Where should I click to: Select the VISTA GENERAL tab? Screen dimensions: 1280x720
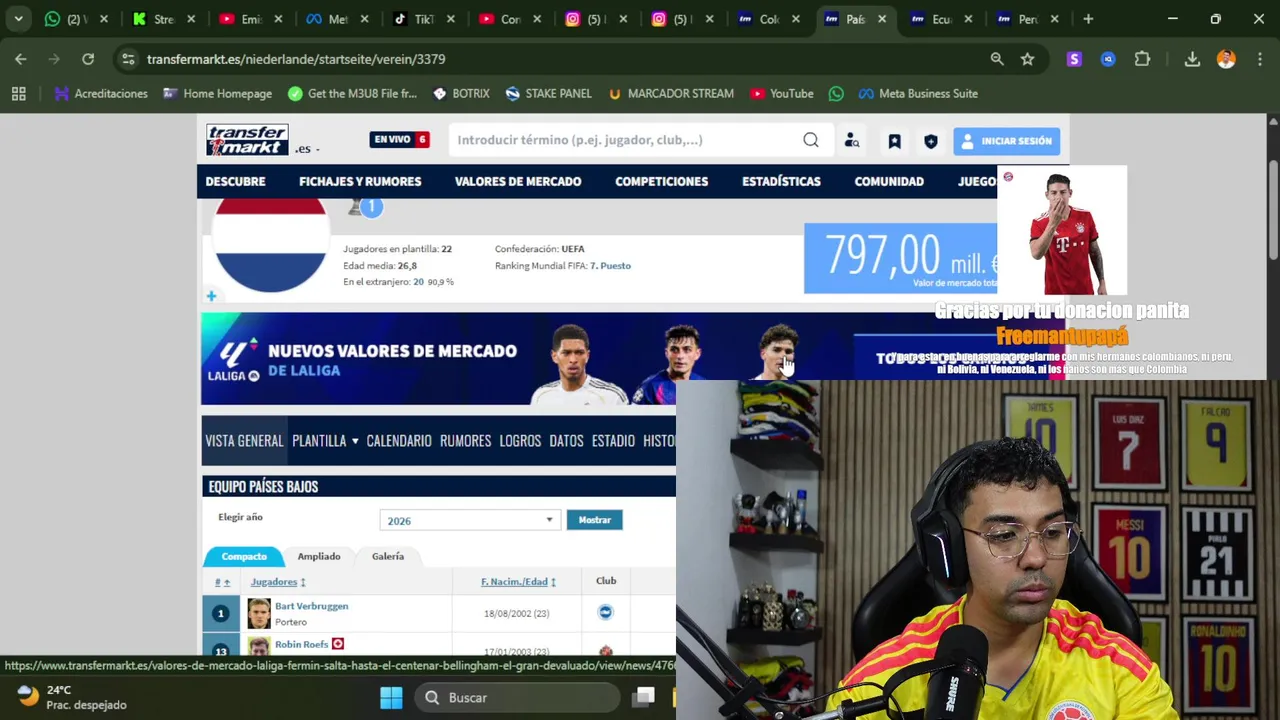(244, 441)
